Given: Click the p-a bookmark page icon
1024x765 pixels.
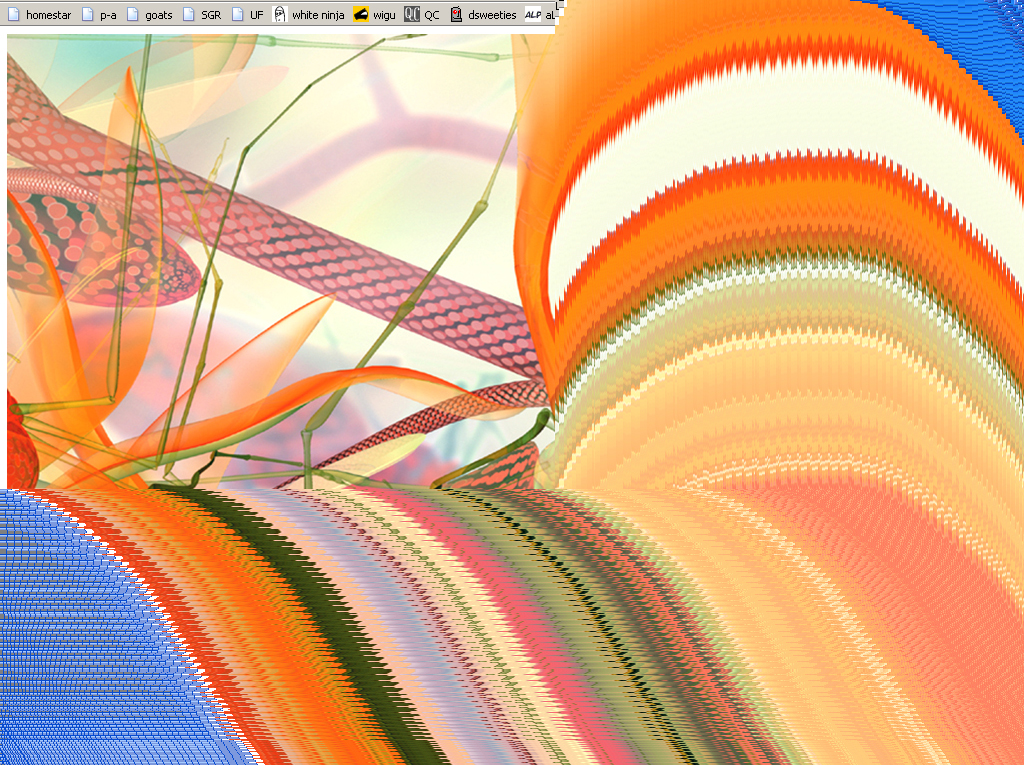Looking at the screenshot, I should tap(88, 15).
